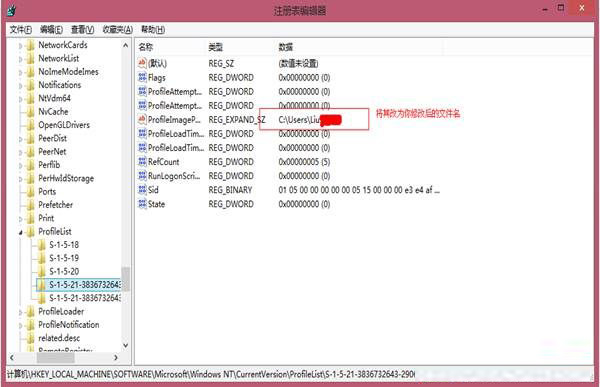Click the NvCache folder icon
The height and width of the screenshot is (387, 600).
(x=31, y=112)
